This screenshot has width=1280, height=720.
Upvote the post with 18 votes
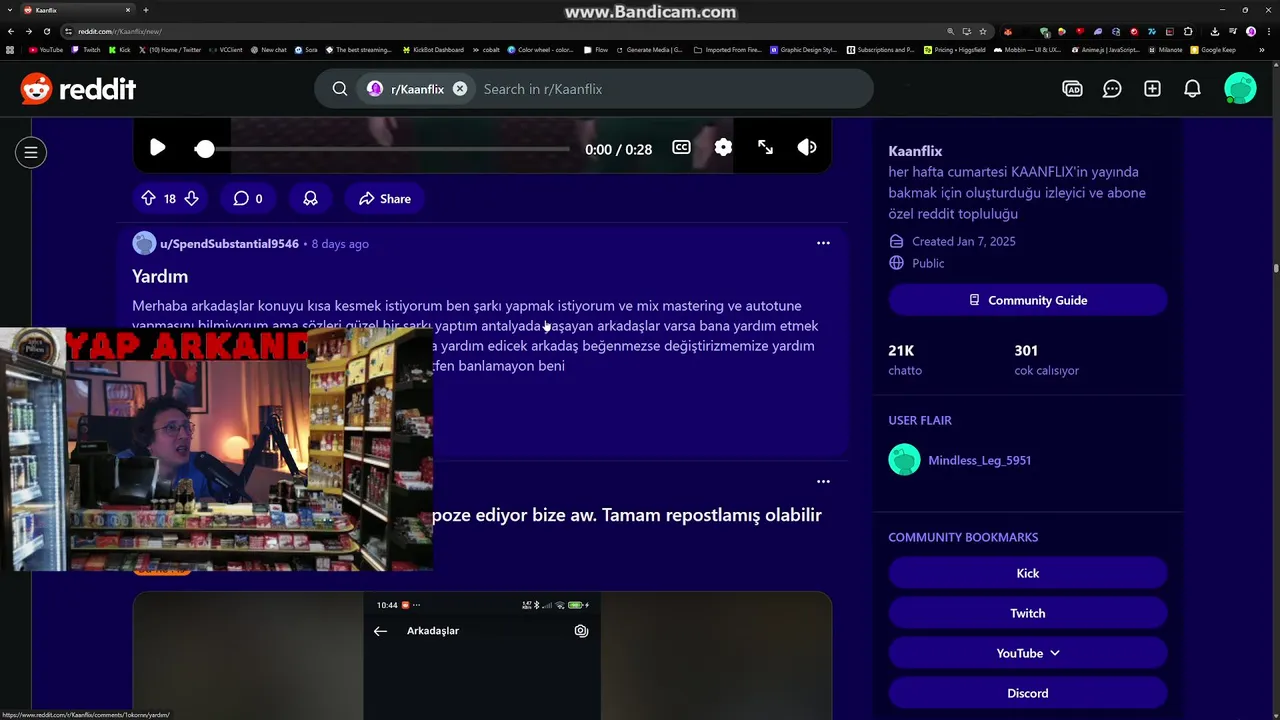(148, 199)
